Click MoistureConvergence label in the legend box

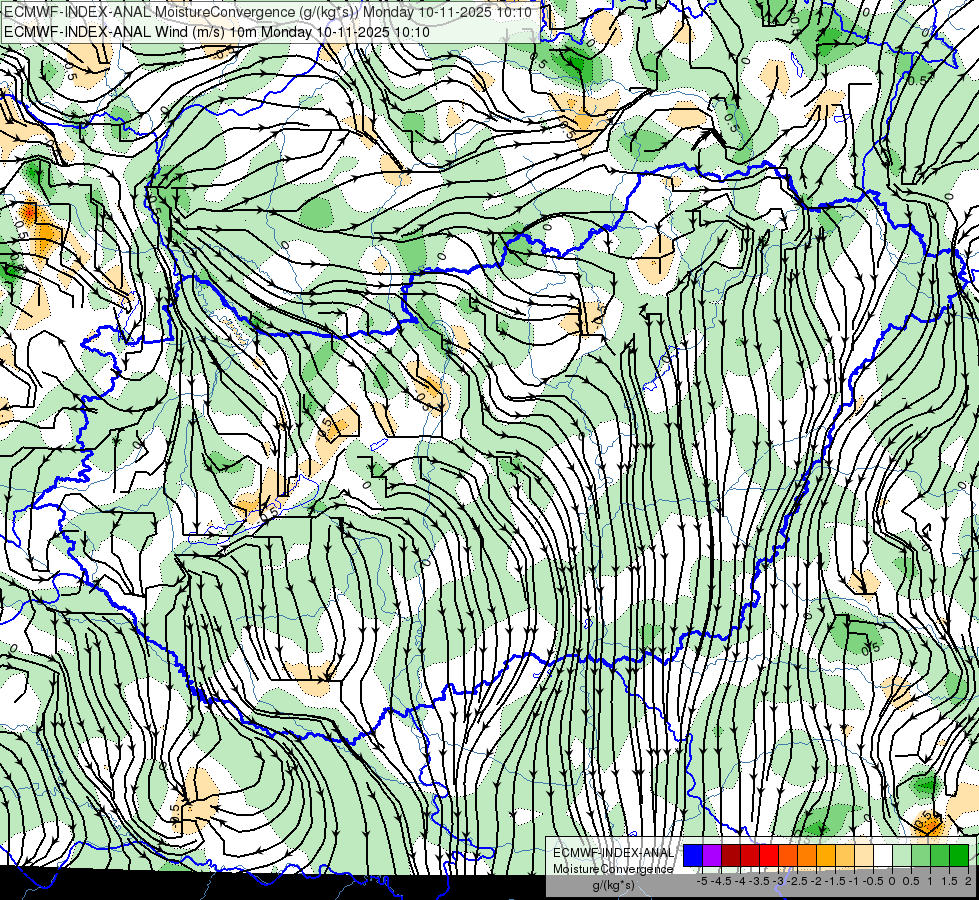click(613, 869)
